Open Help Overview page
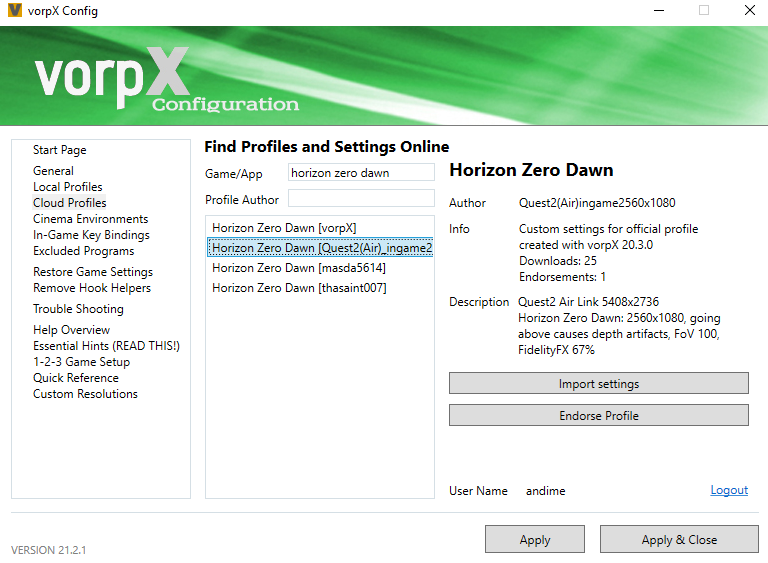 pos(72,330)
